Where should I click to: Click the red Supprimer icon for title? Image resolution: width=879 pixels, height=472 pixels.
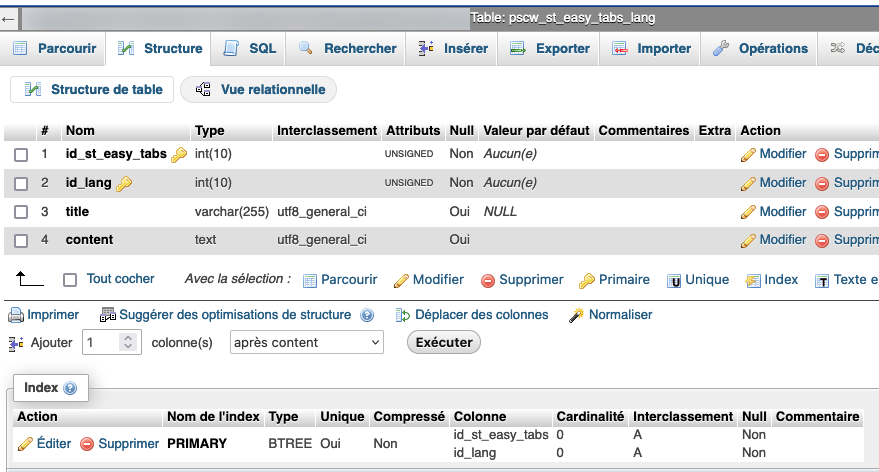pyautogui.click(x=822, y=212)
